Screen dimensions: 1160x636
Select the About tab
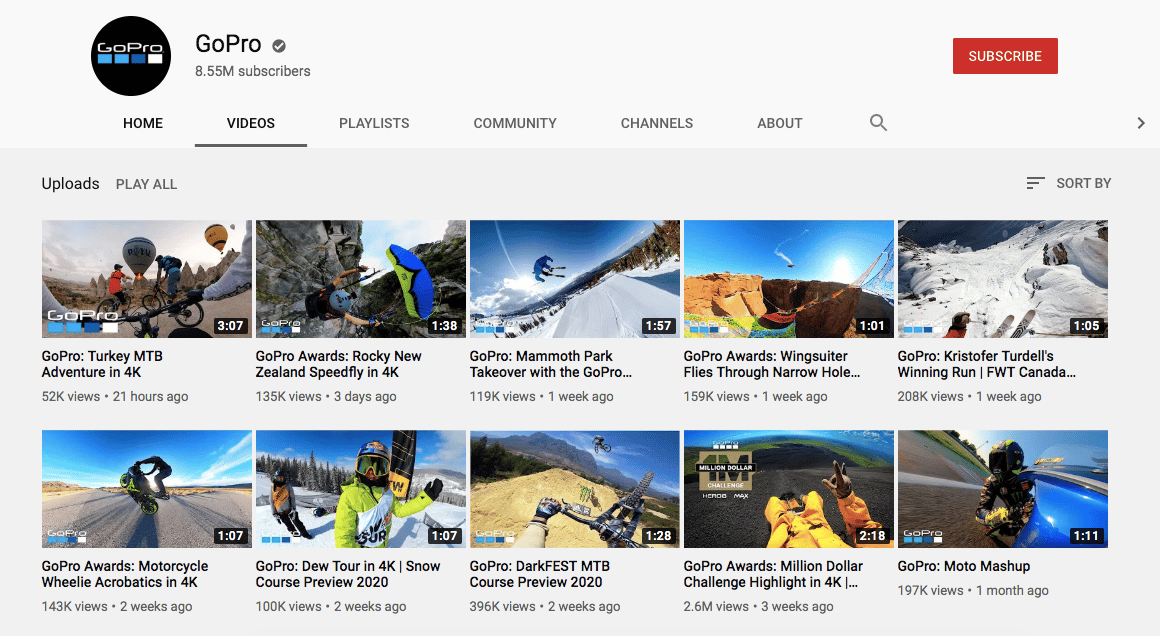[780, 123]
